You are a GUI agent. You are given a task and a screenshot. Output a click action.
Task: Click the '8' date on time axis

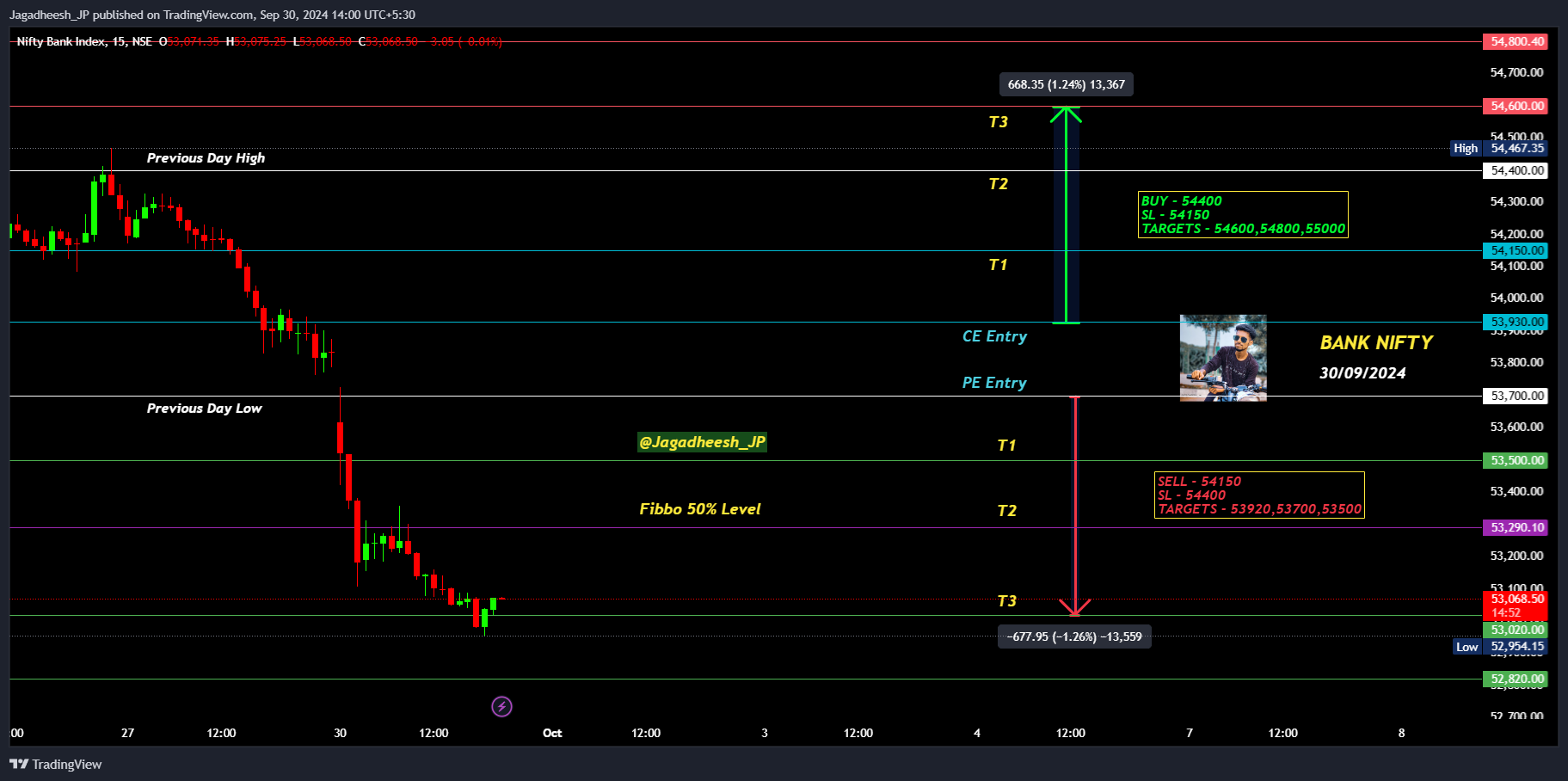1401,733
